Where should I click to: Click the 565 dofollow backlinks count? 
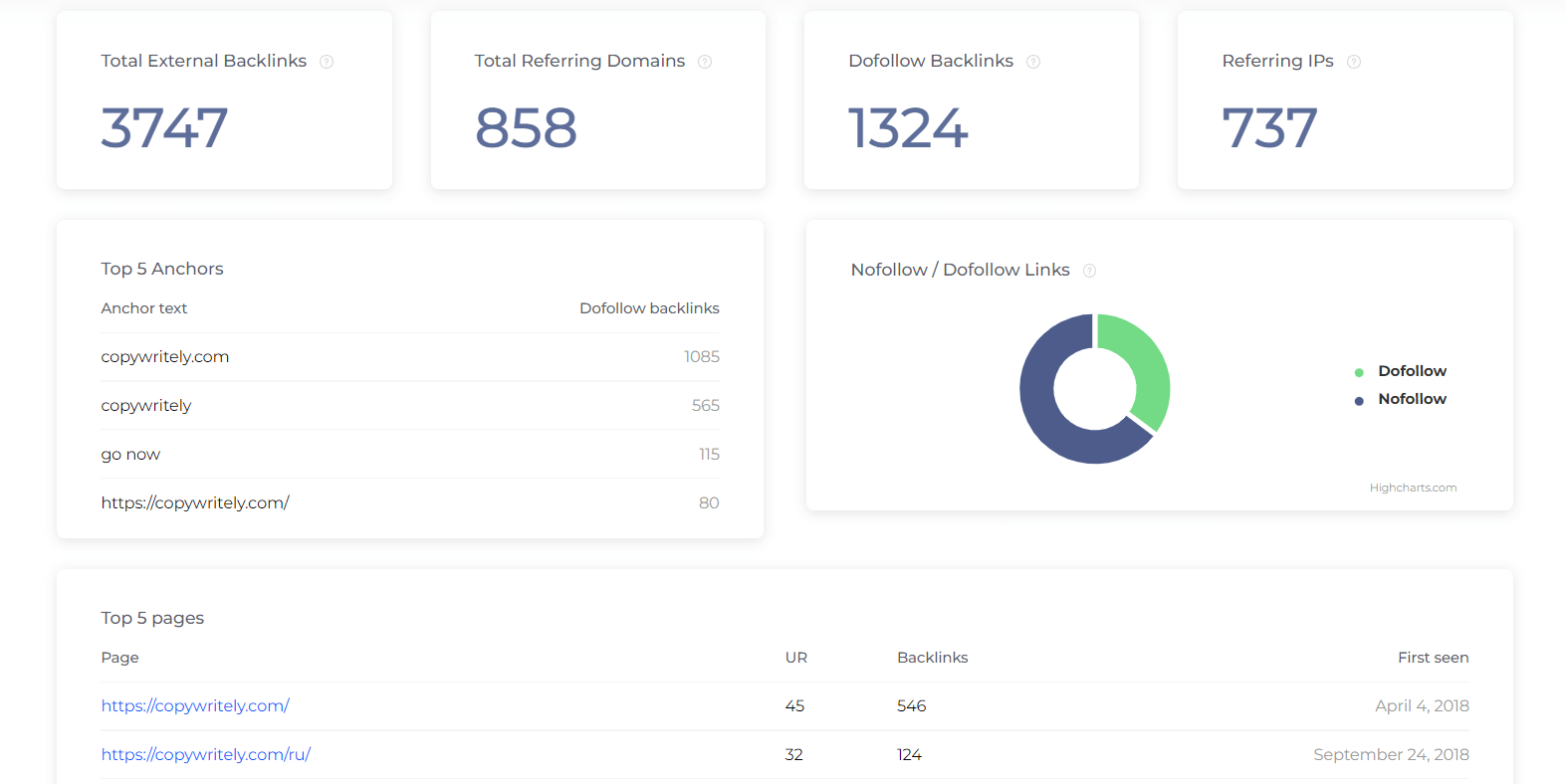pos(706,406)
